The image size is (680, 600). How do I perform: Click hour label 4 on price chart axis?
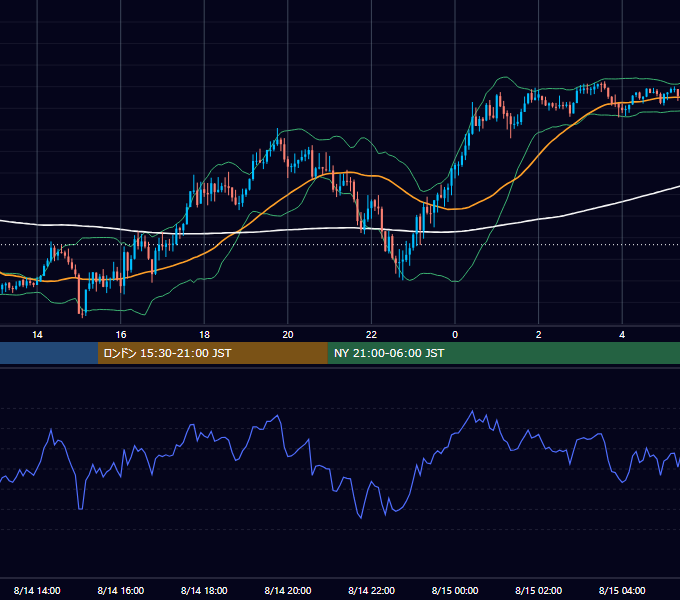[x=622, y=335]
